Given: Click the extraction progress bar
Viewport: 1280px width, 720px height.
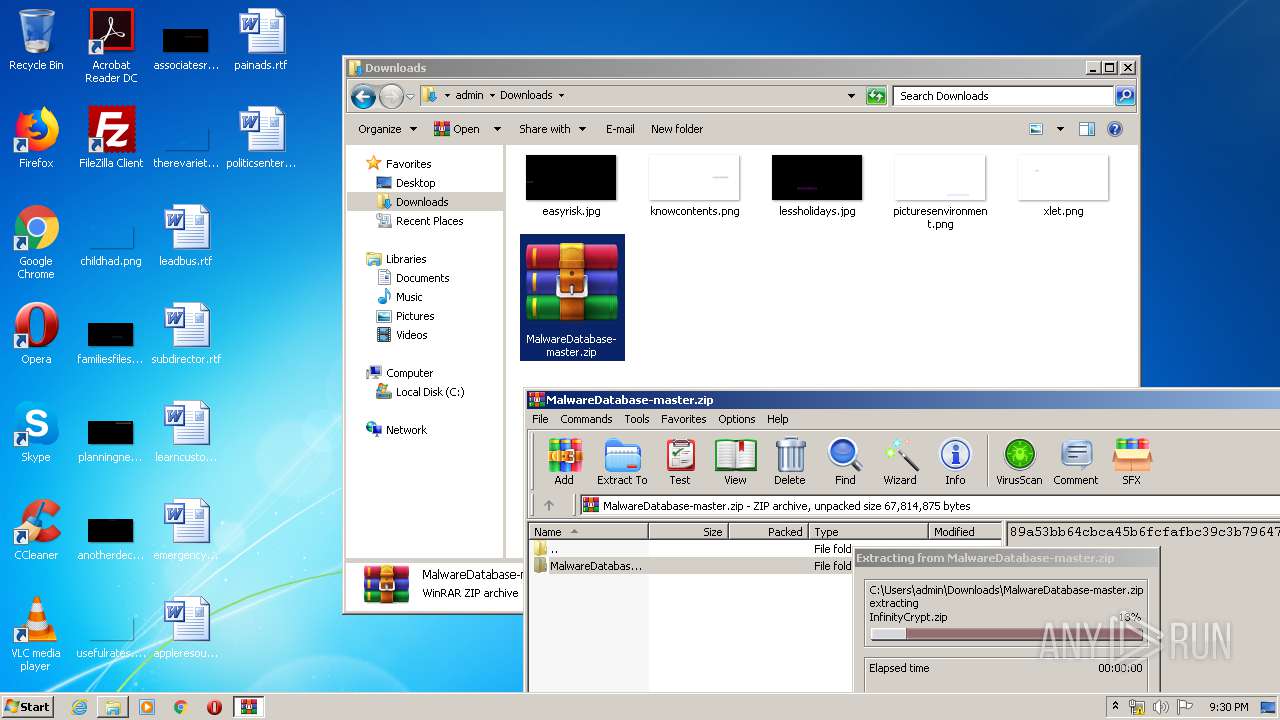Looking at the screenshot, I should point(1007,633).
